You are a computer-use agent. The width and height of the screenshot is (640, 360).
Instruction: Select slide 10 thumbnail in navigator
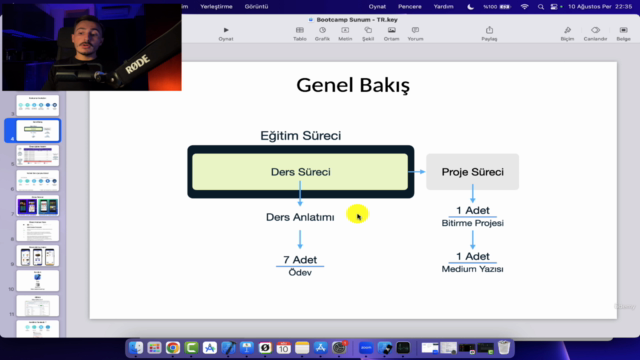tap(38, 281)
